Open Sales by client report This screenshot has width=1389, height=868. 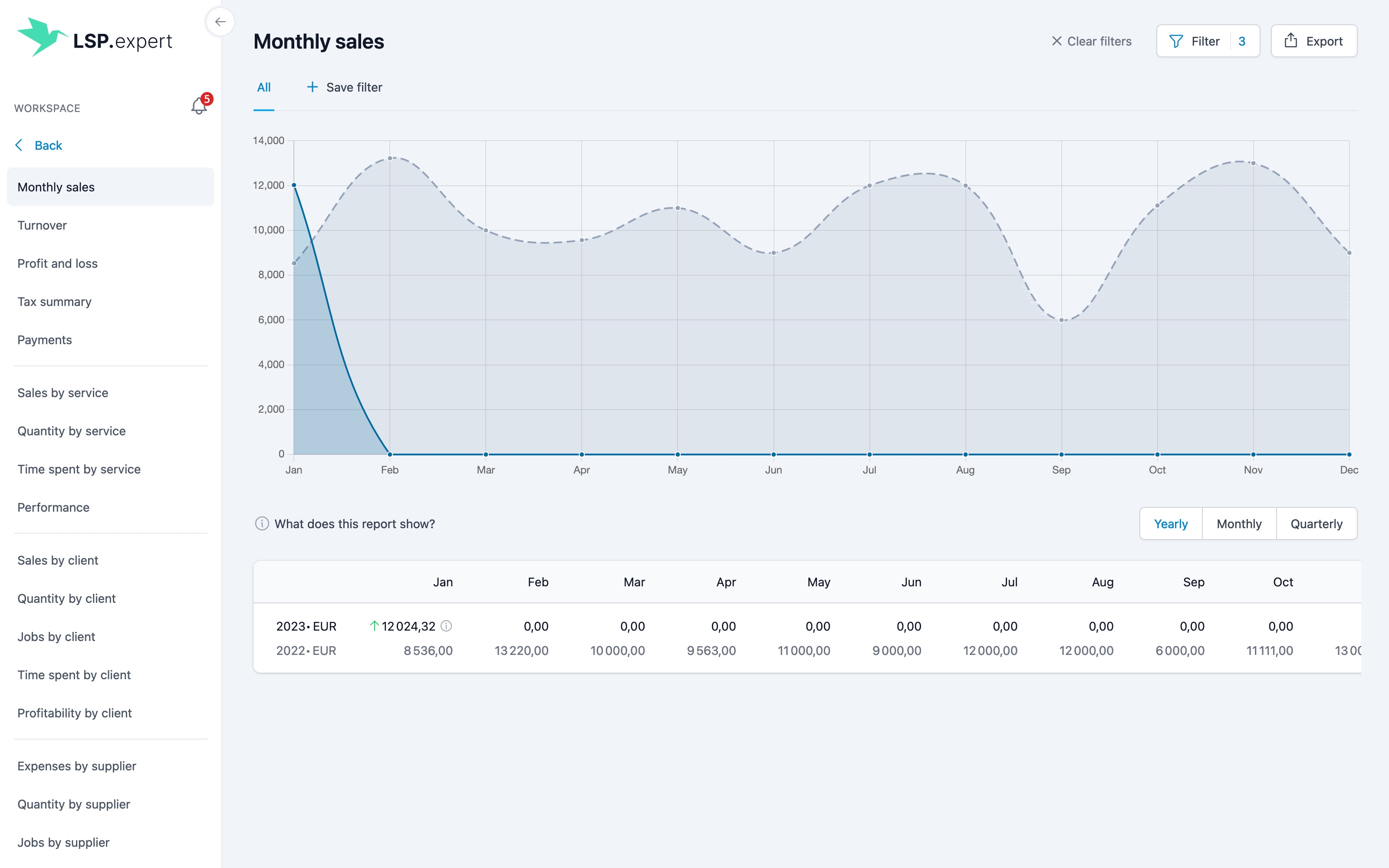pos(57,560)
